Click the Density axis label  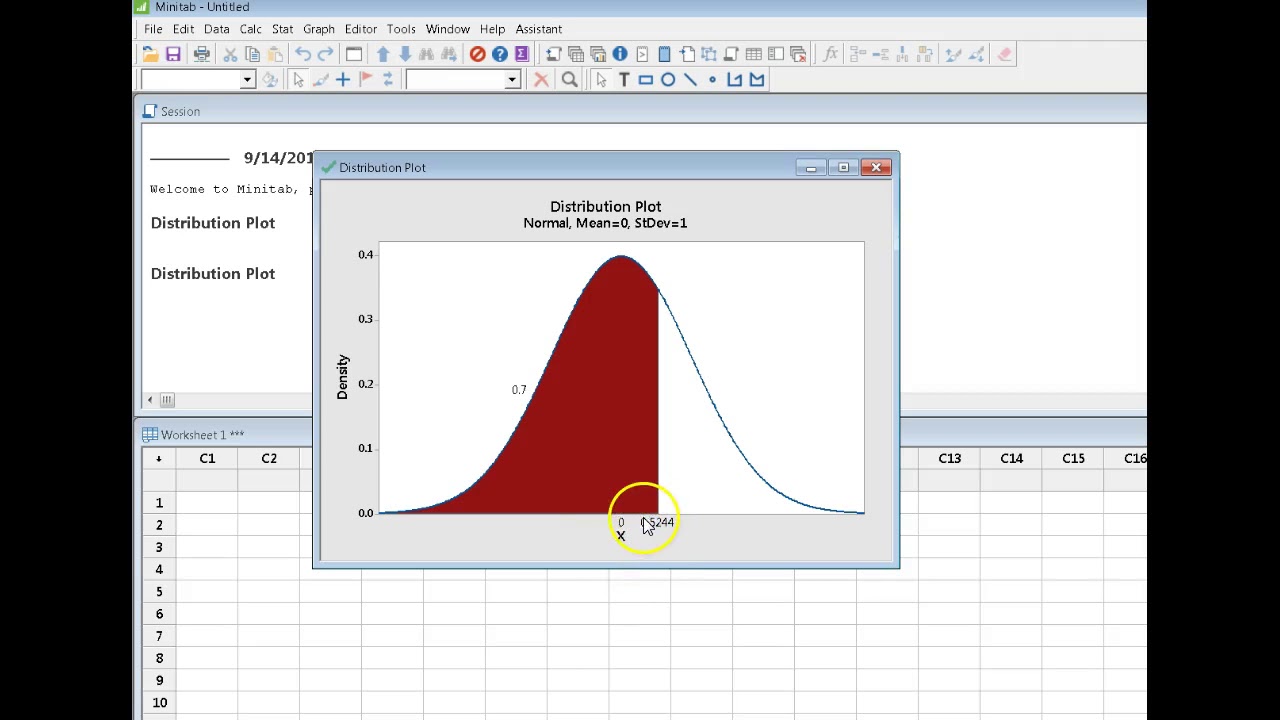[342, 377]
